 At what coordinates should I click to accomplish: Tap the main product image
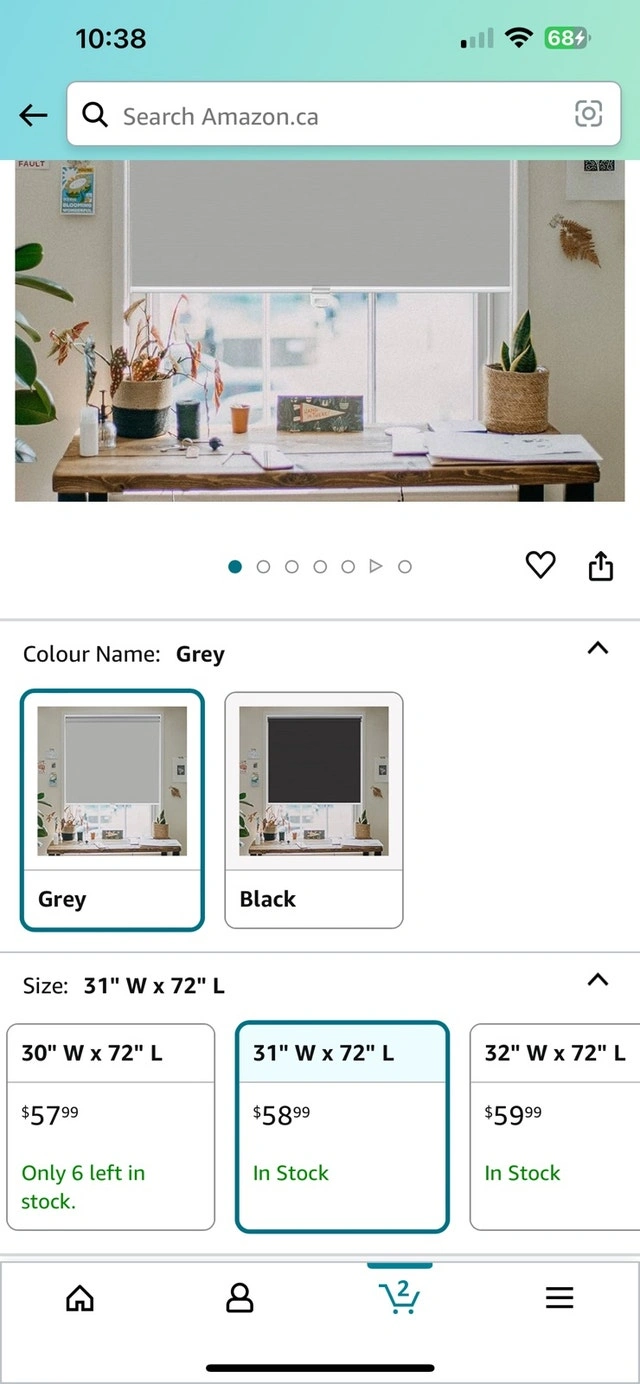(320, 330)
